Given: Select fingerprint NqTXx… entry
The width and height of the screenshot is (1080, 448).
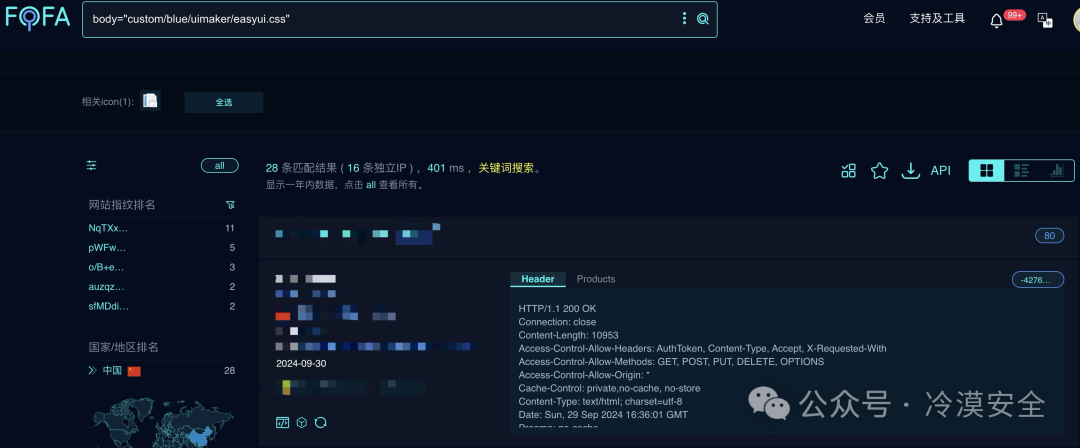Looking at the screenshot, I should [108, 228].
